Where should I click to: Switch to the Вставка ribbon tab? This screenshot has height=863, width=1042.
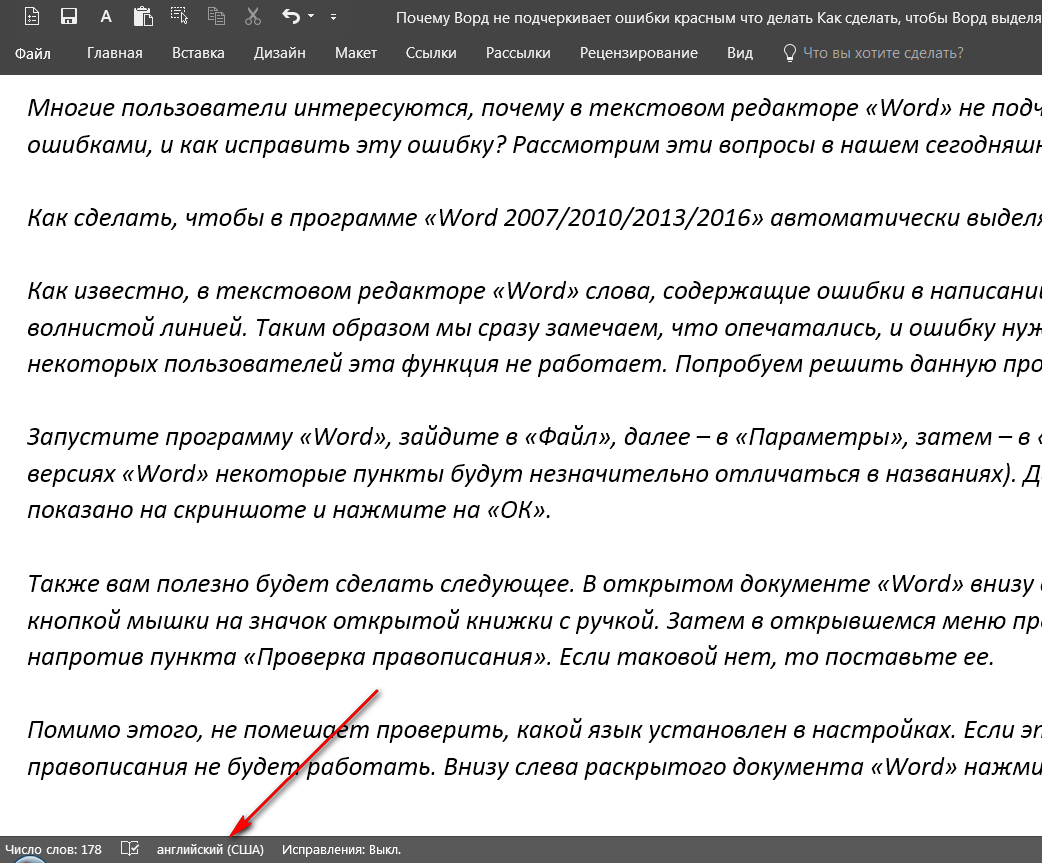click(198, 53)
